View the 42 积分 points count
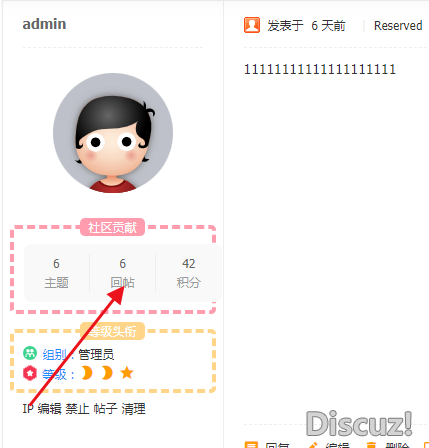This screenshot has width=429, height=448. [188, 273]
